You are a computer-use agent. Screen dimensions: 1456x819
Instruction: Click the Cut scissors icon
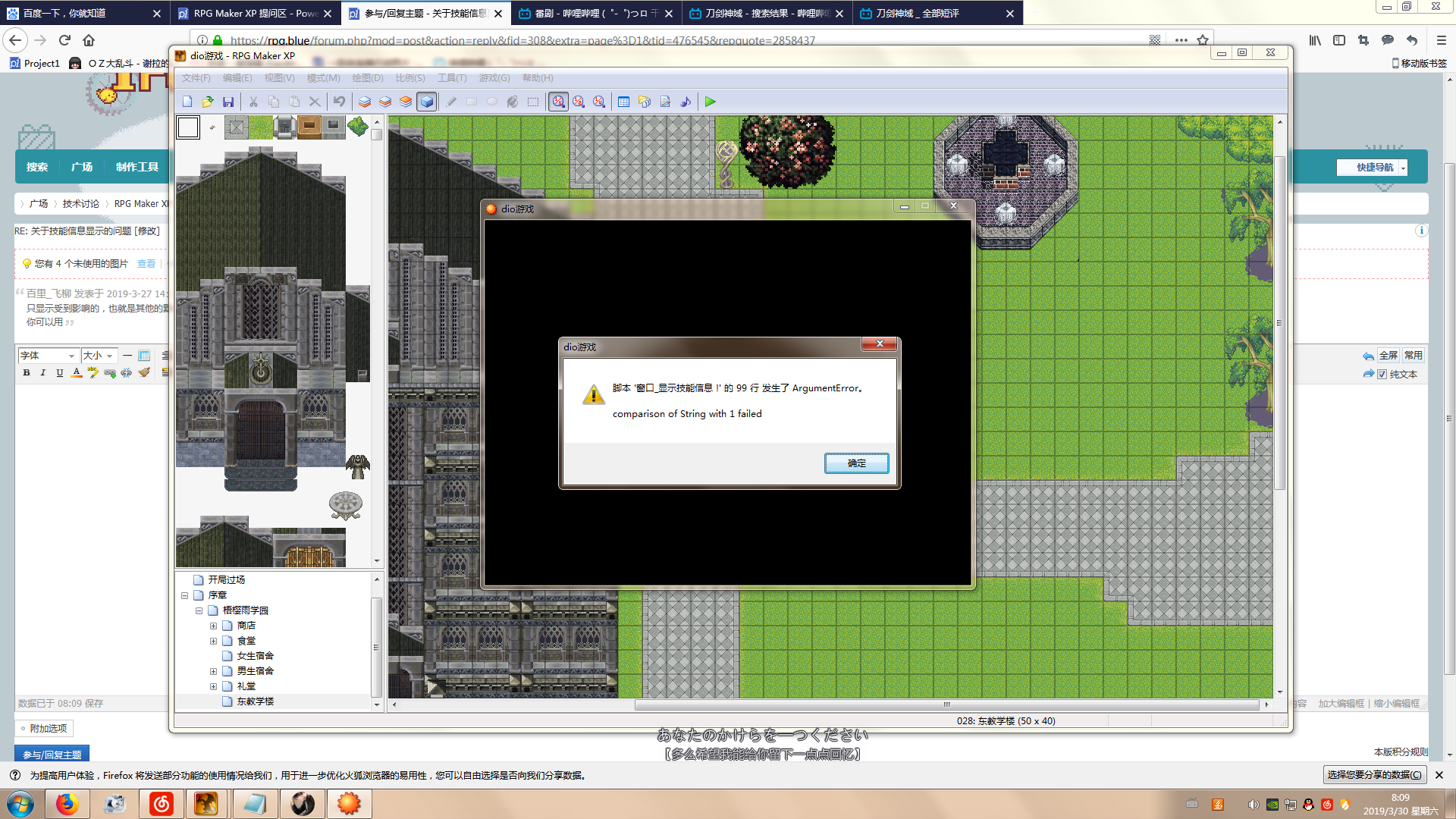click(x=253, y=102)
